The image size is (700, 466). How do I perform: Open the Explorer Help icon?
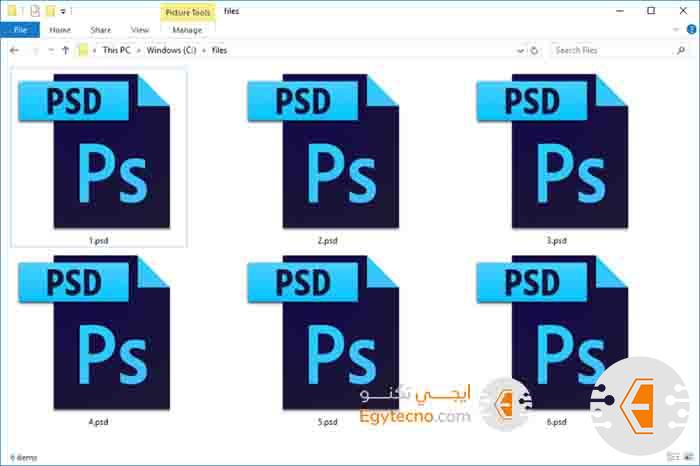[x=692, y=29]
